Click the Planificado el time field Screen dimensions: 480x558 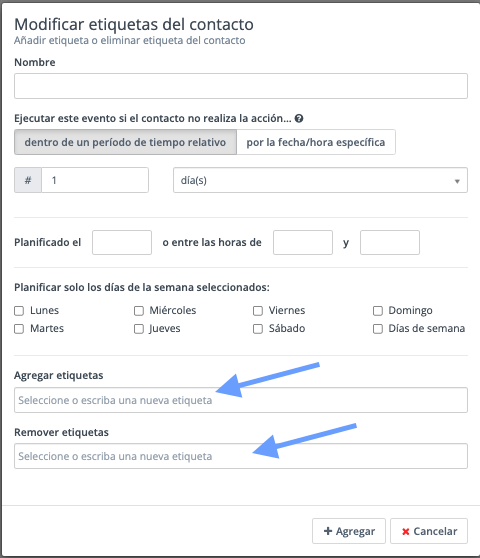coord(122,242)
